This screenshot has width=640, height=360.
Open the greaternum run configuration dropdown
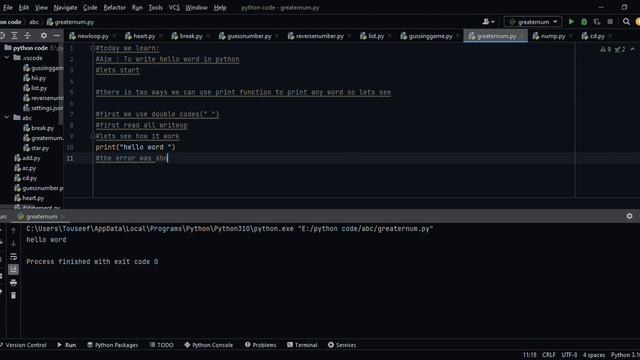coord(533,22)
